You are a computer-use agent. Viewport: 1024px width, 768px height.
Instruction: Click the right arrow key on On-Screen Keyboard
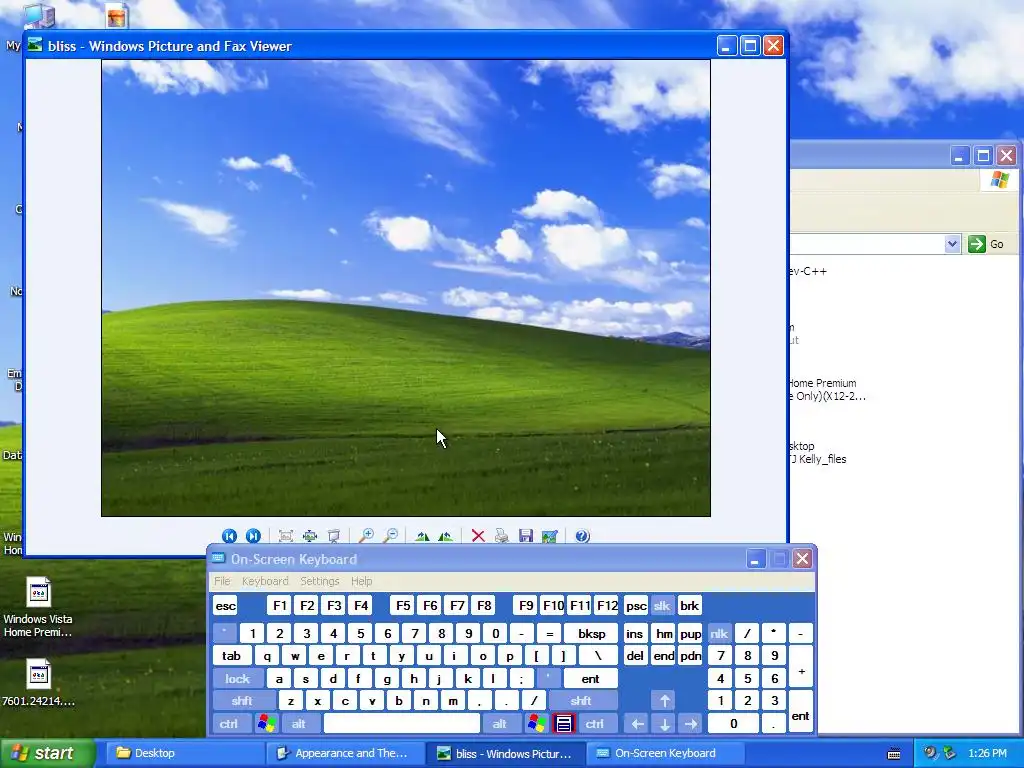coord(690,724)
